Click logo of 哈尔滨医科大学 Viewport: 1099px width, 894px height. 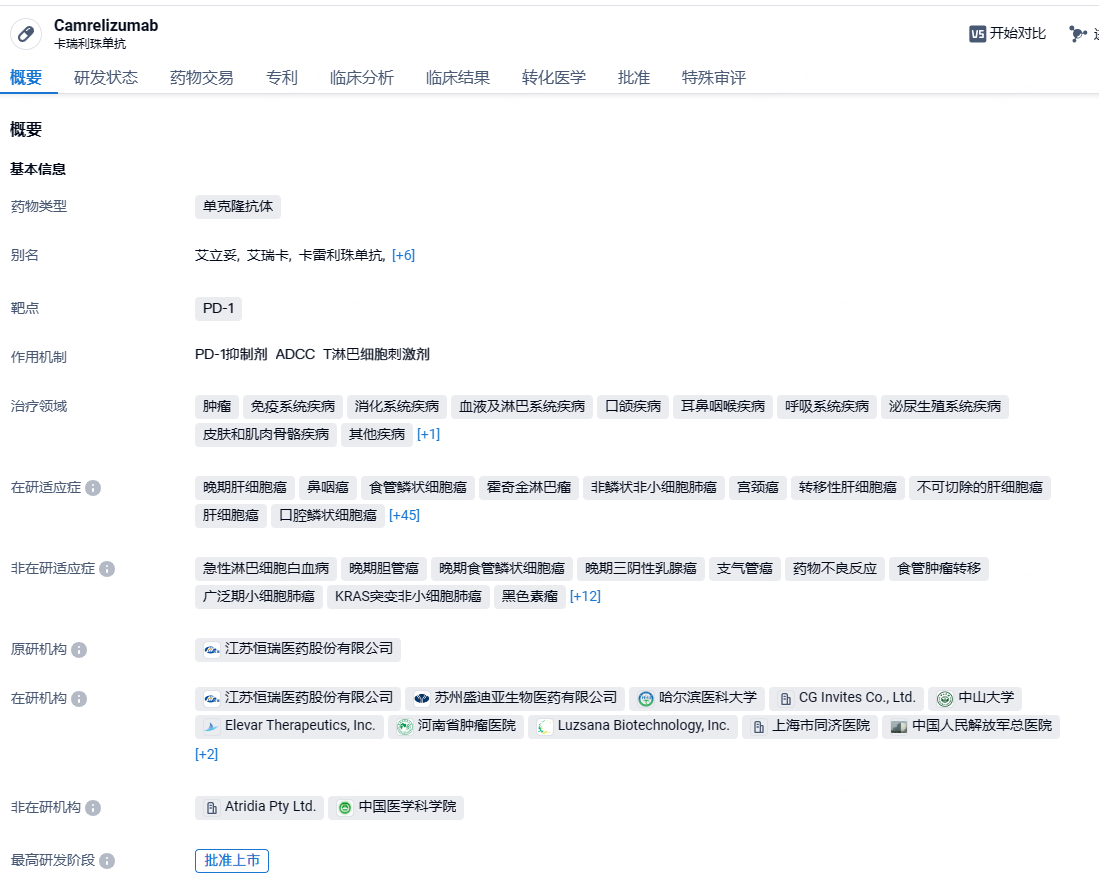click(646, 699)
